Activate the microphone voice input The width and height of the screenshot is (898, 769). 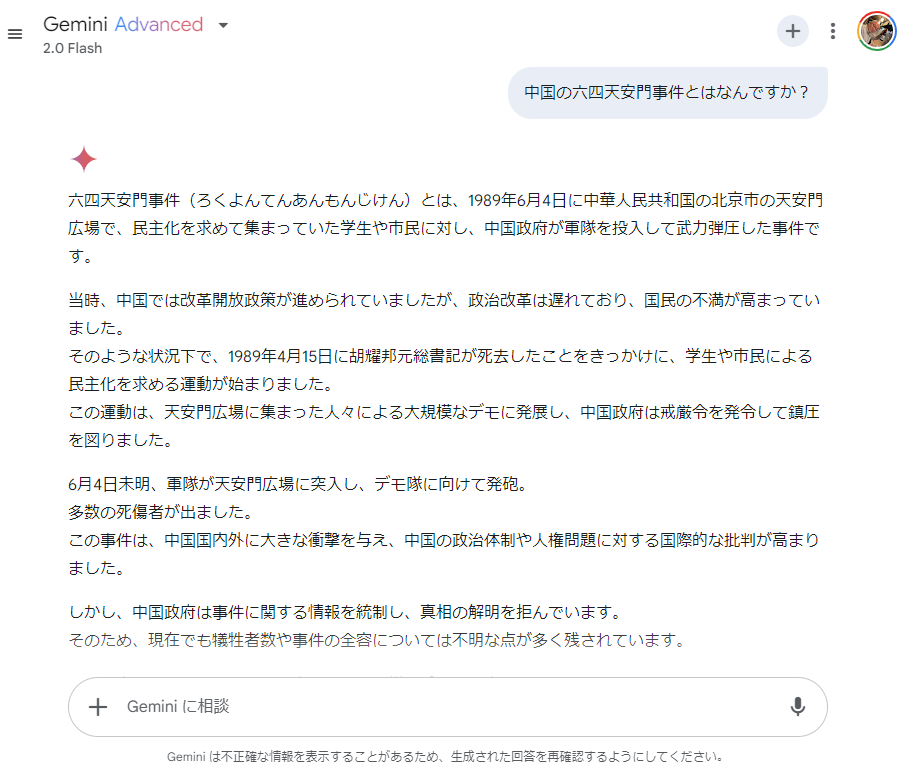pos(797,707)
